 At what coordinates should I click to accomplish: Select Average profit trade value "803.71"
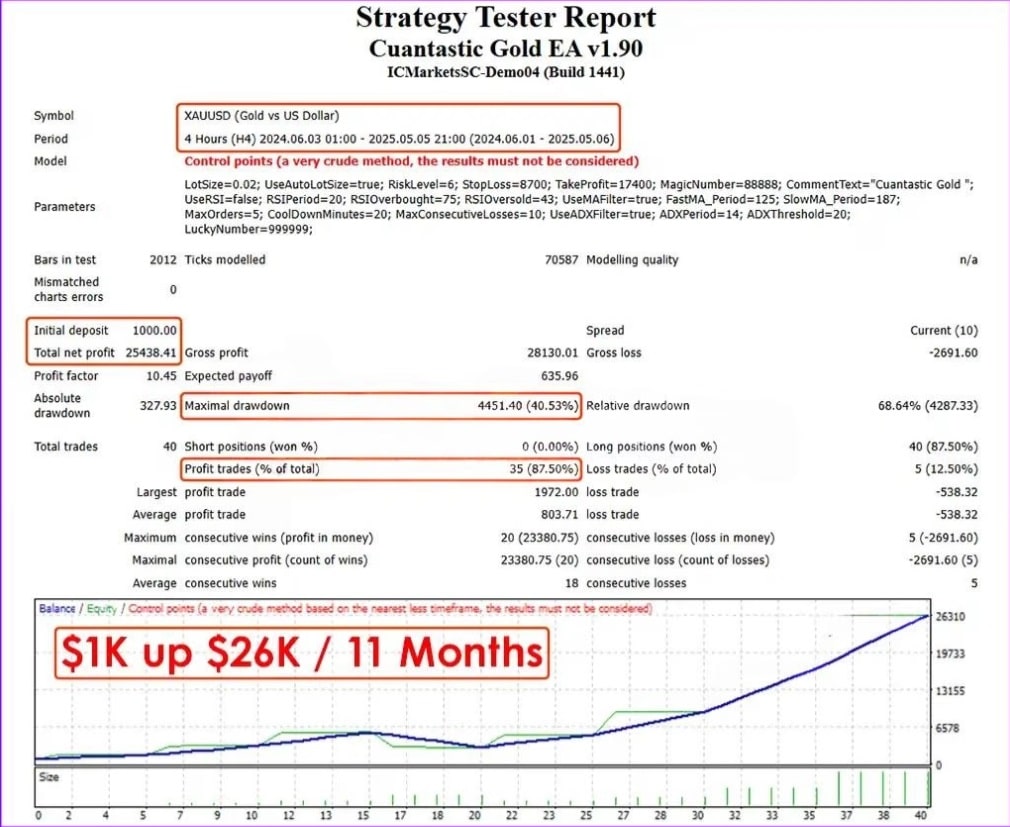pyautogui.click(x=560, y=515)
